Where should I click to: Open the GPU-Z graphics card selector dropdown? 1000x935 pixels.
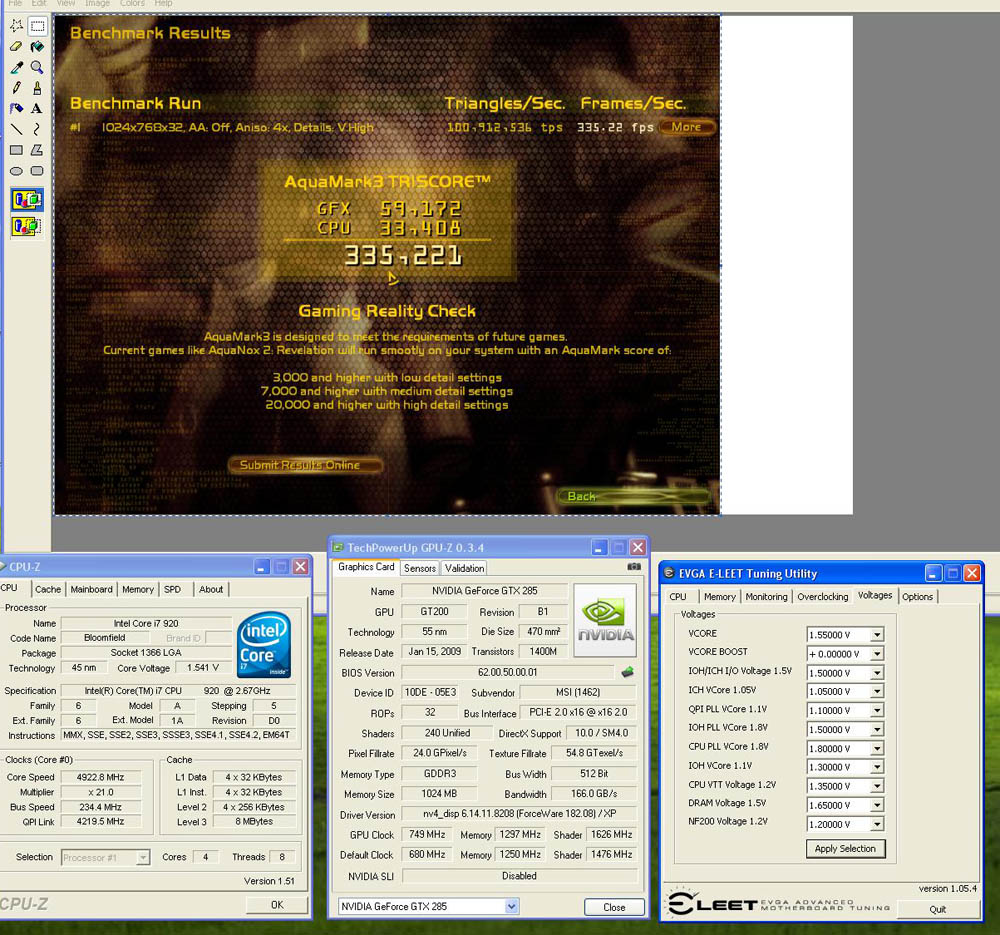(511, 906)
